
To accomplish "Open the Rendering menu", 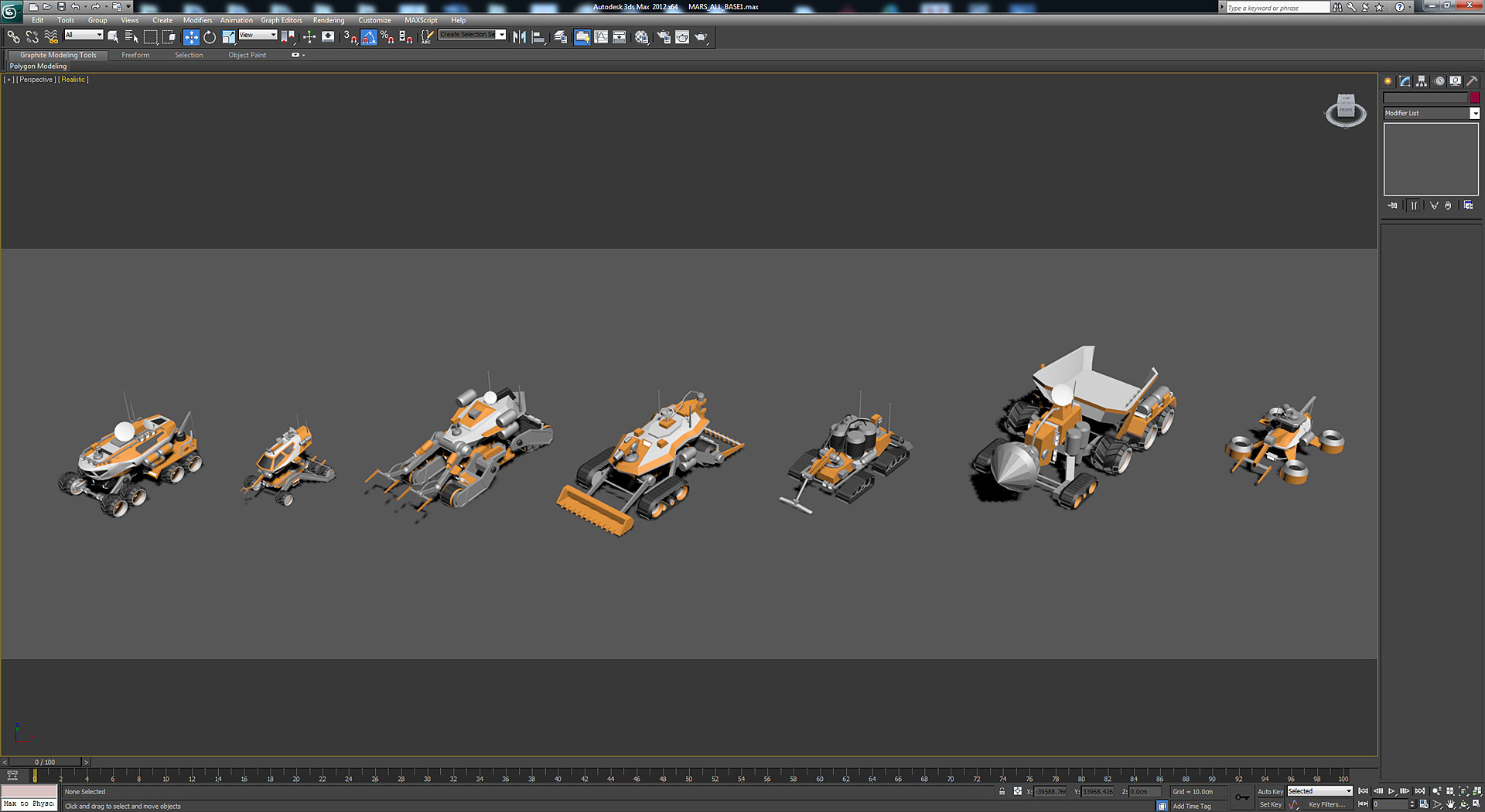I will (328, 20).
